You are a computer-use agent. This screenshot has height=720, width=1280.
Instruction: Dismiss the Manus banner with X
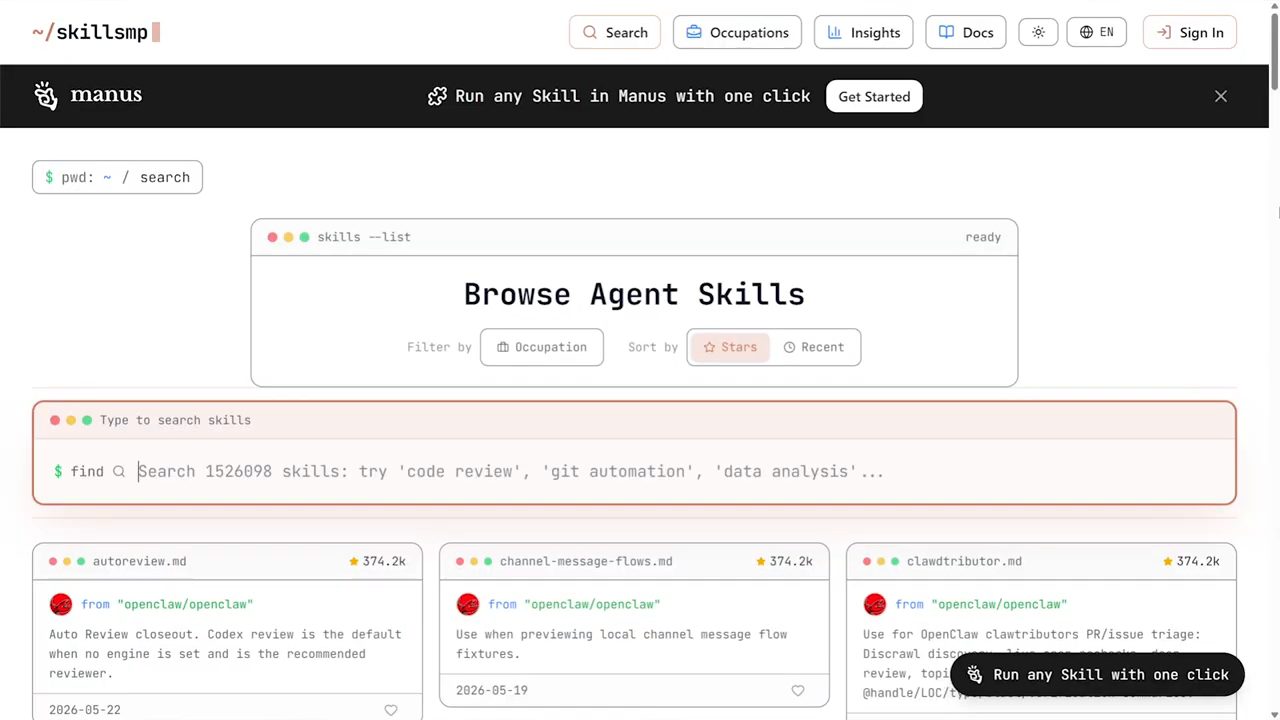(1221, 96)
